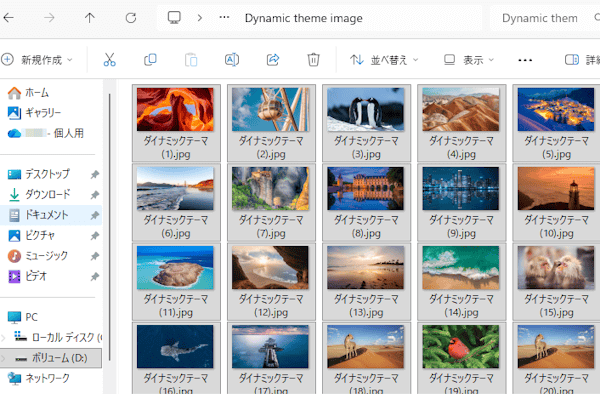Unpin デスクトップ via its pin icon

(95, 174)
